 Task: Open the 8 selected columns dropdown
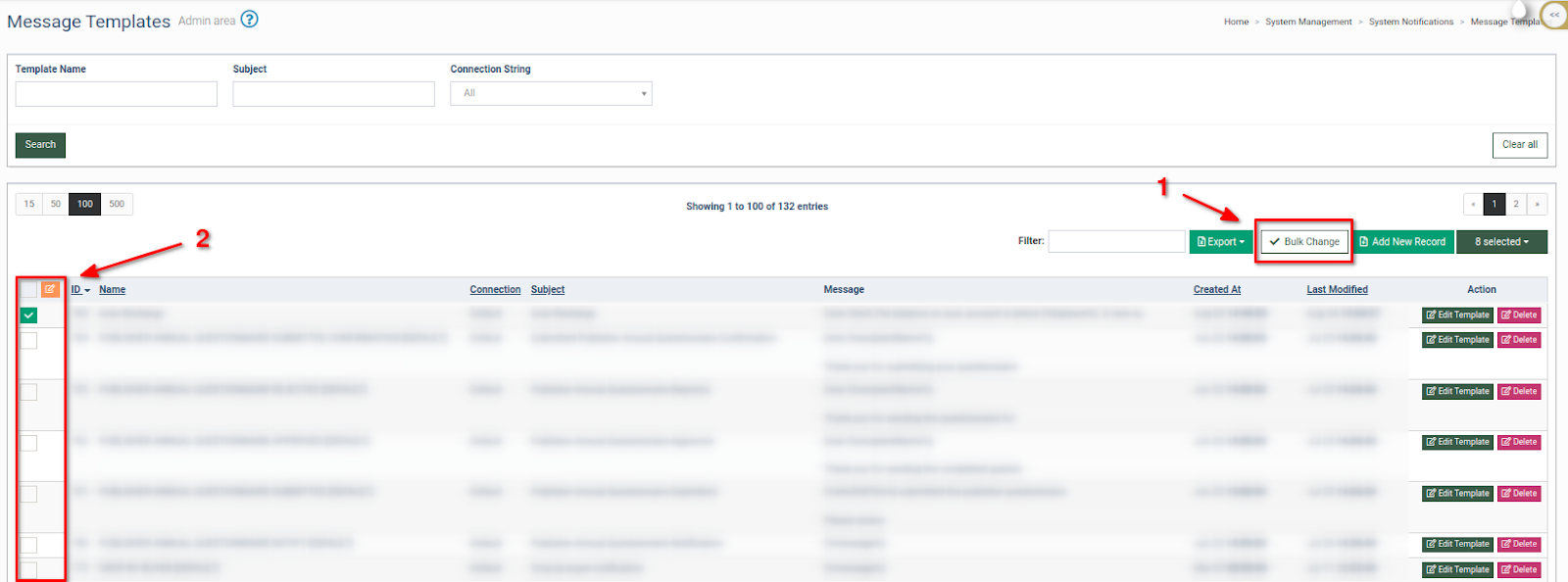[x=1501, y=242]
